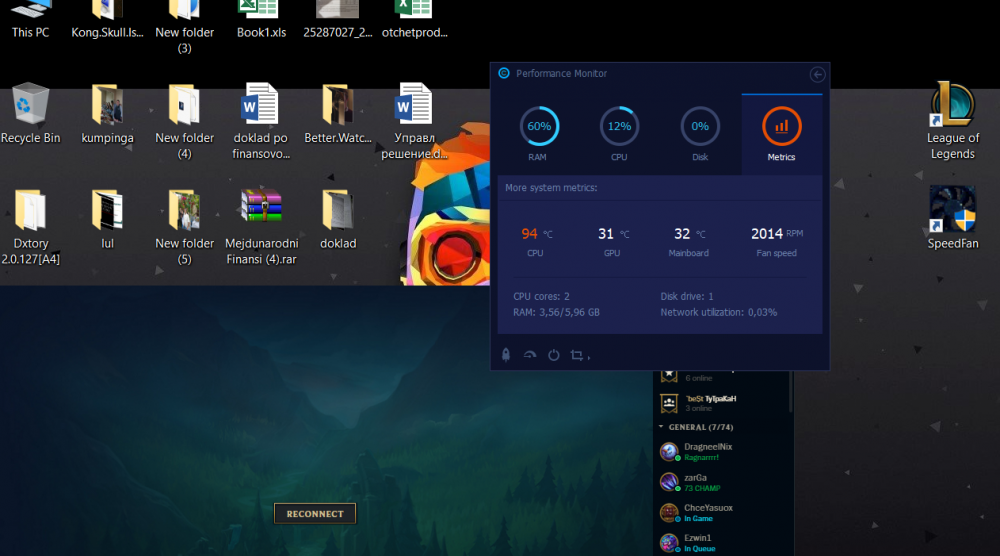Click the RAM: 3,56/5,96 GB text
The height and width of the screenshot is (556, 1000).
(x=556, y=312)
